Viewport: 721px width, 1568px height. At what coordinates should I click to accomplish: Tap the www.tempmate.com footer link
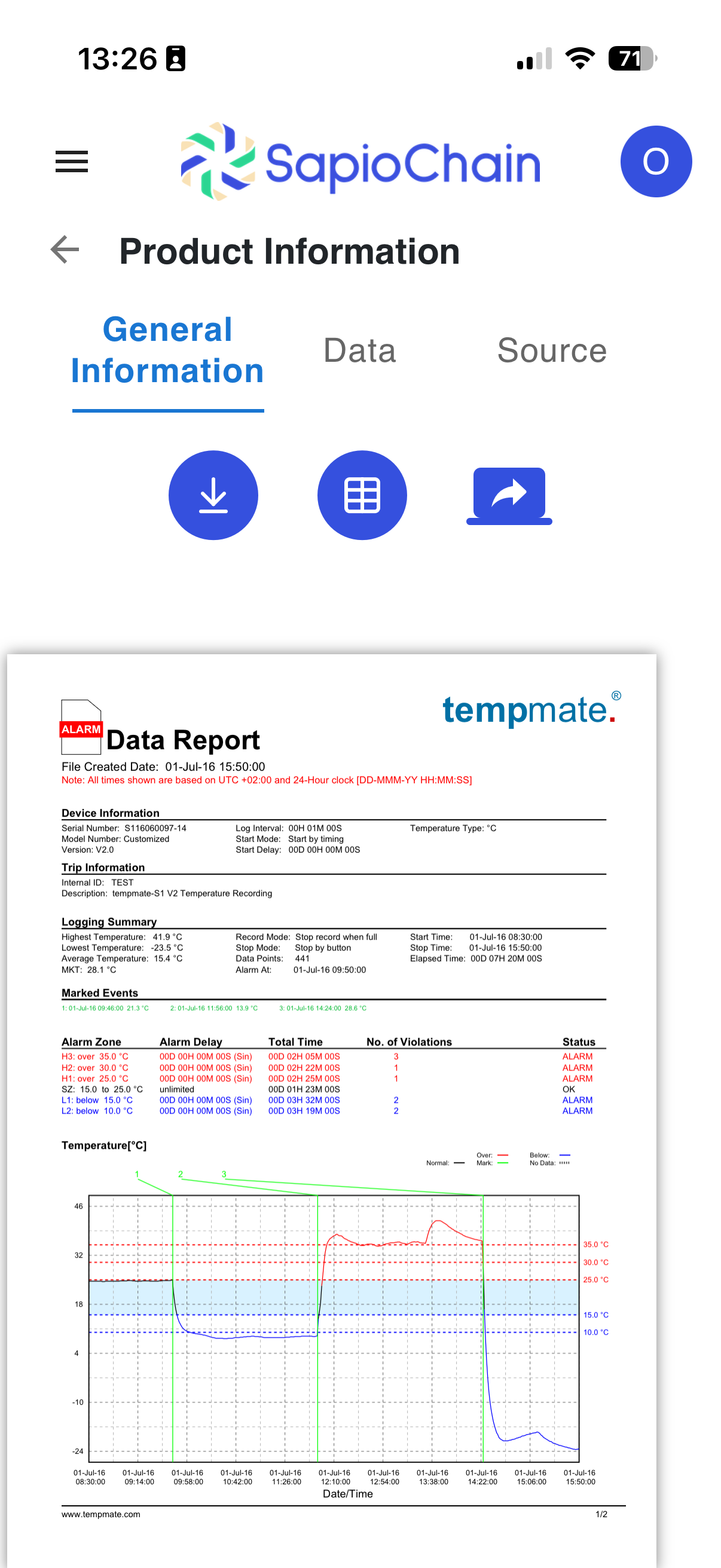pos(100,1514)
